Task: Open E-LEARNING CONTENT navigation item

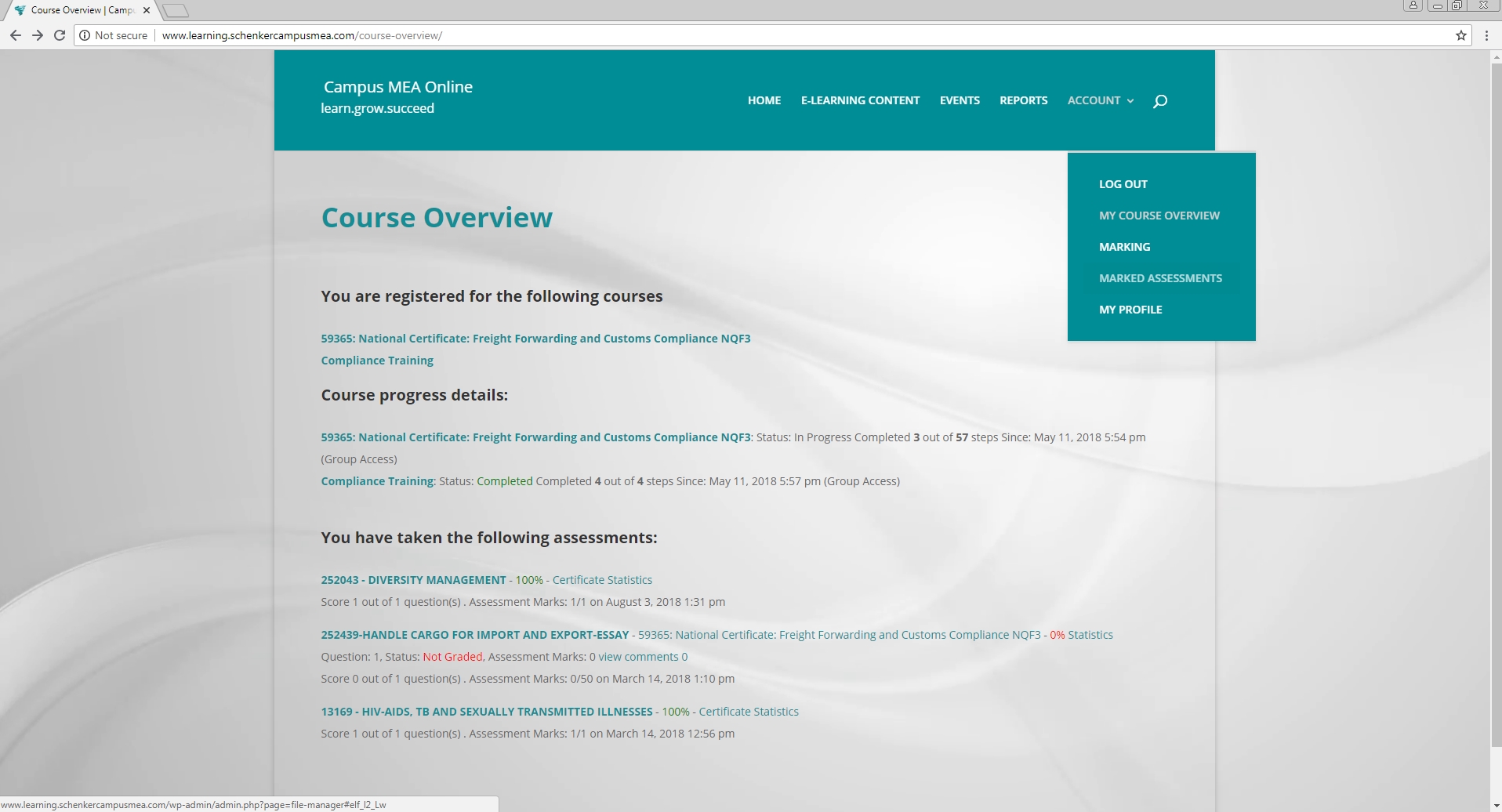Action: tap(860, 100)
